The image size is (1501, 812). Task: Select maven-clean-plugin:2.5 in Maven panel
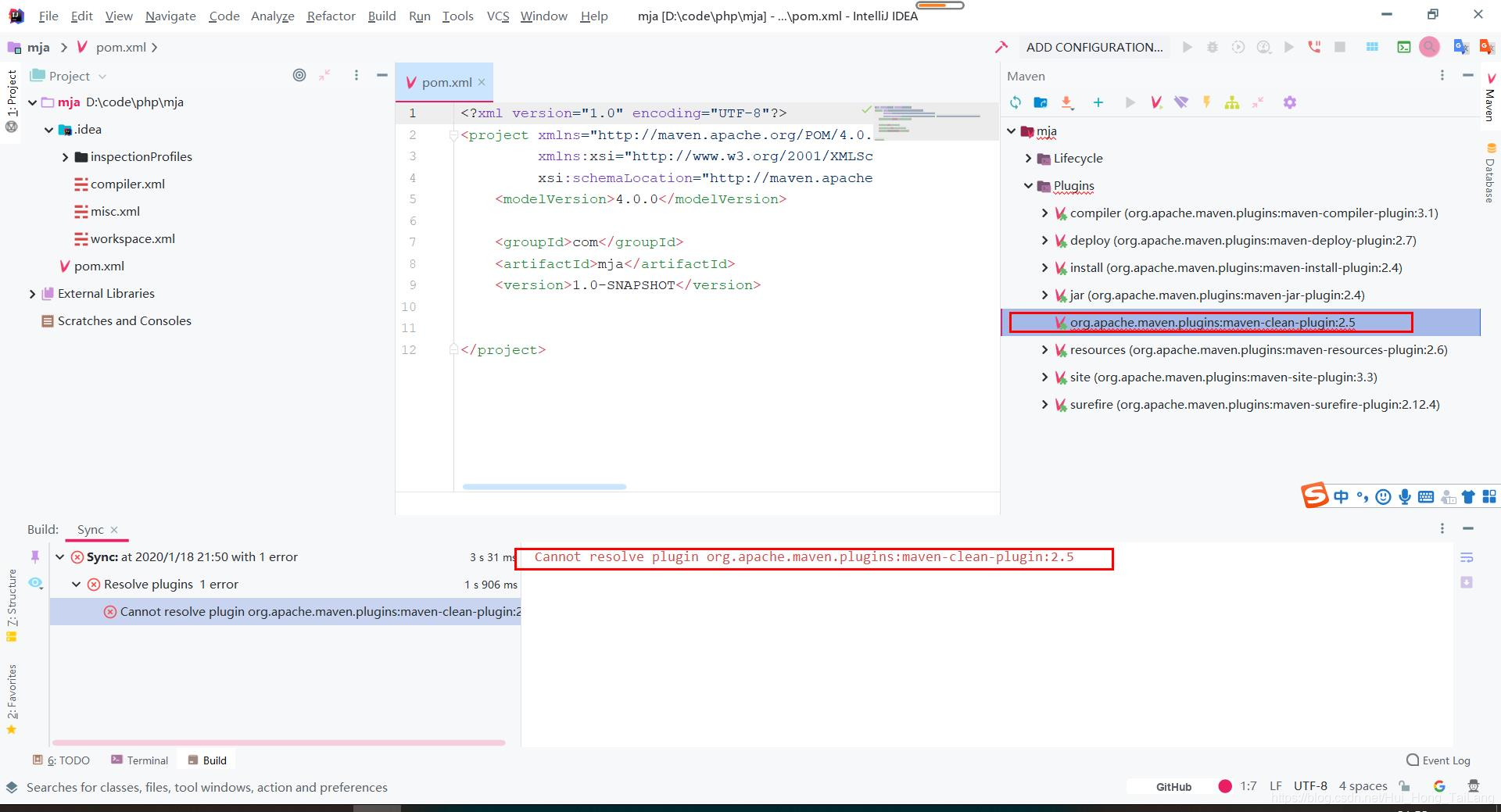click(x=1211, y=323)
